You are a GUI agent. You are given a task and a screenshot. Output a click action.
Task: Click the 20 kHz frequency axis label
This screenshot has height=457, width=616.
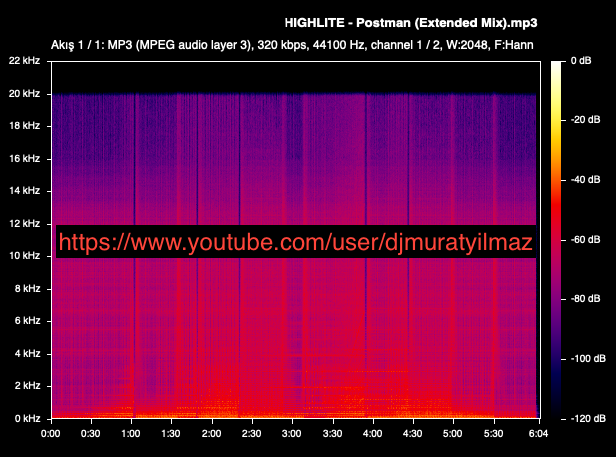(x=24, y=94)
